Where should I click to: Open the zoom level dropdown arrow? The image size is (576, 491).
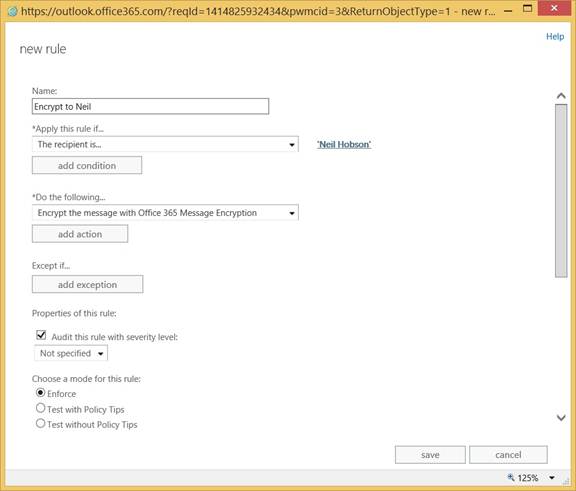(x=552, y=478)
